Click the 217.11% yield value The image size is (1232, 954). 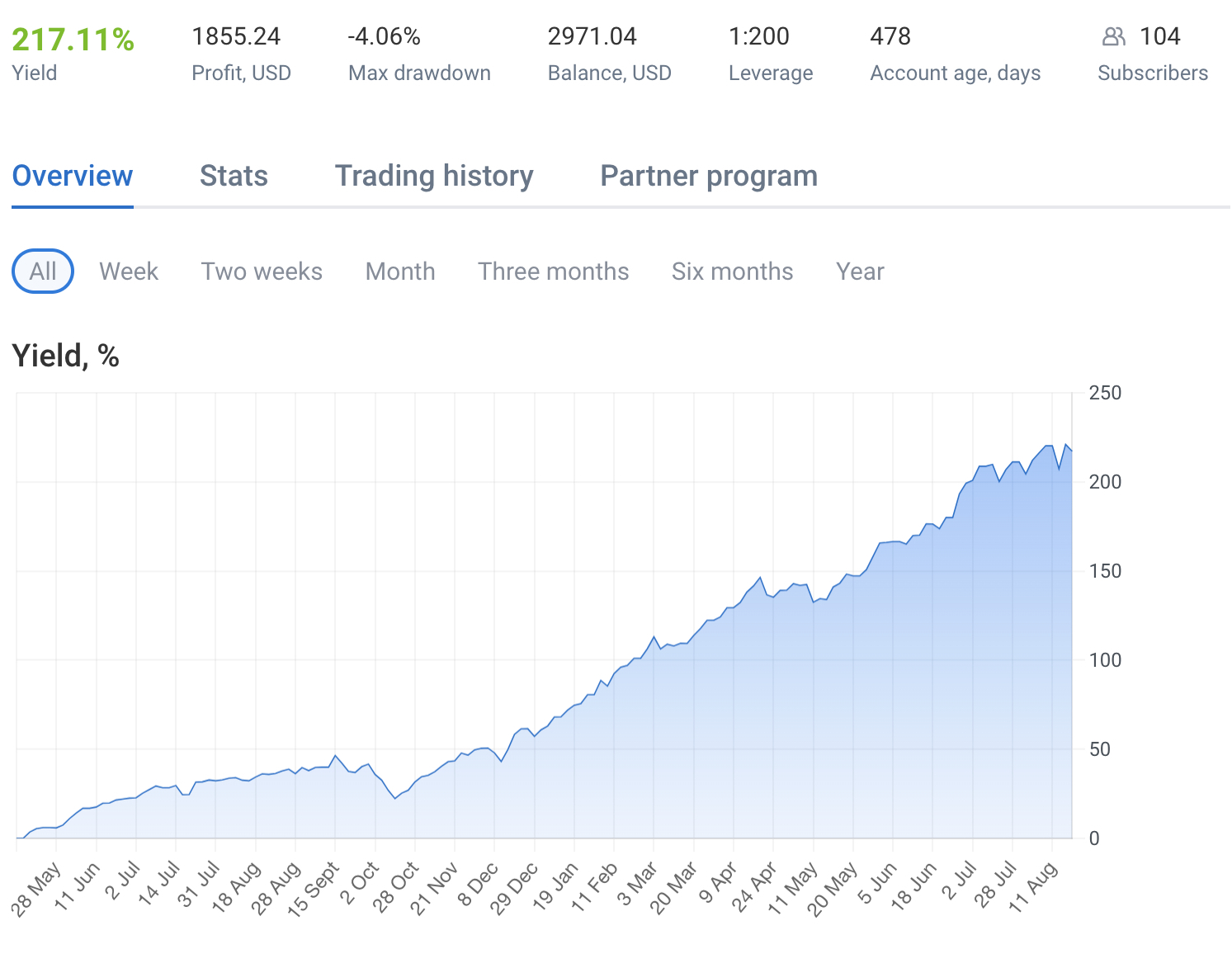(x=73, y=39)
